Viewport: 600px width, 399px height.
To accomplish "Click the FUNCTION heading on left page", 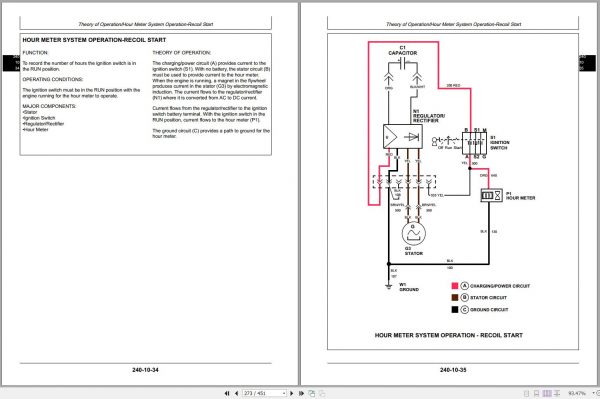I will tap(35, 53).
